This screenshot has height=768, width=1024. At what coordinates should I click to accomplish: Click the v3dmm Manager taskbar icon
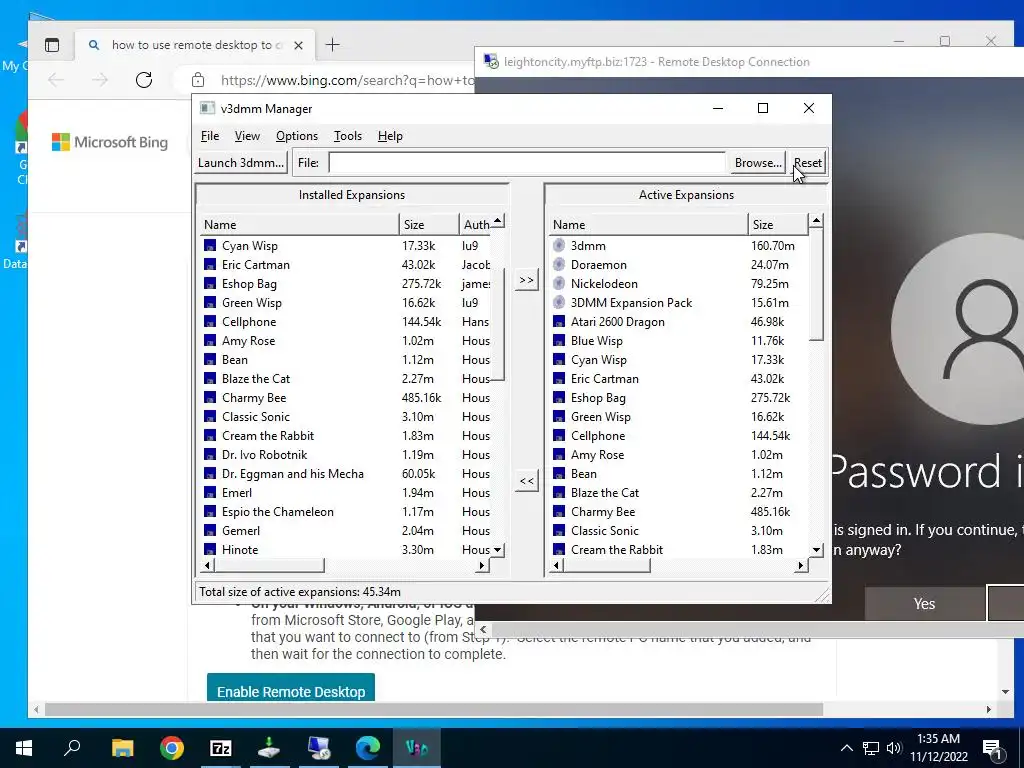[417, 748]
